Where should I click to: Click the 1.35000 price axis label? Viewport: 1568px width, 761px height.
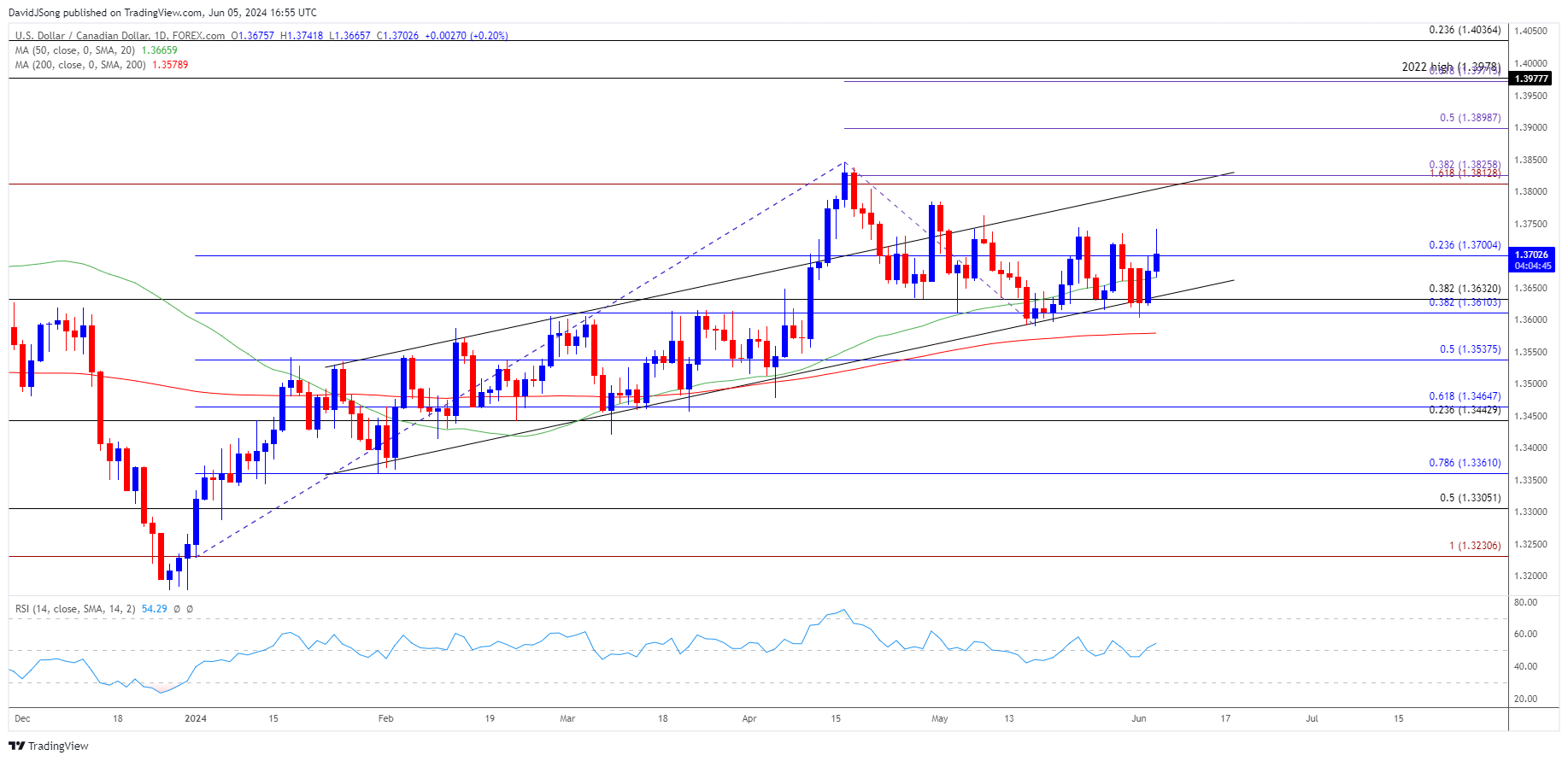tap(1530, 383)
